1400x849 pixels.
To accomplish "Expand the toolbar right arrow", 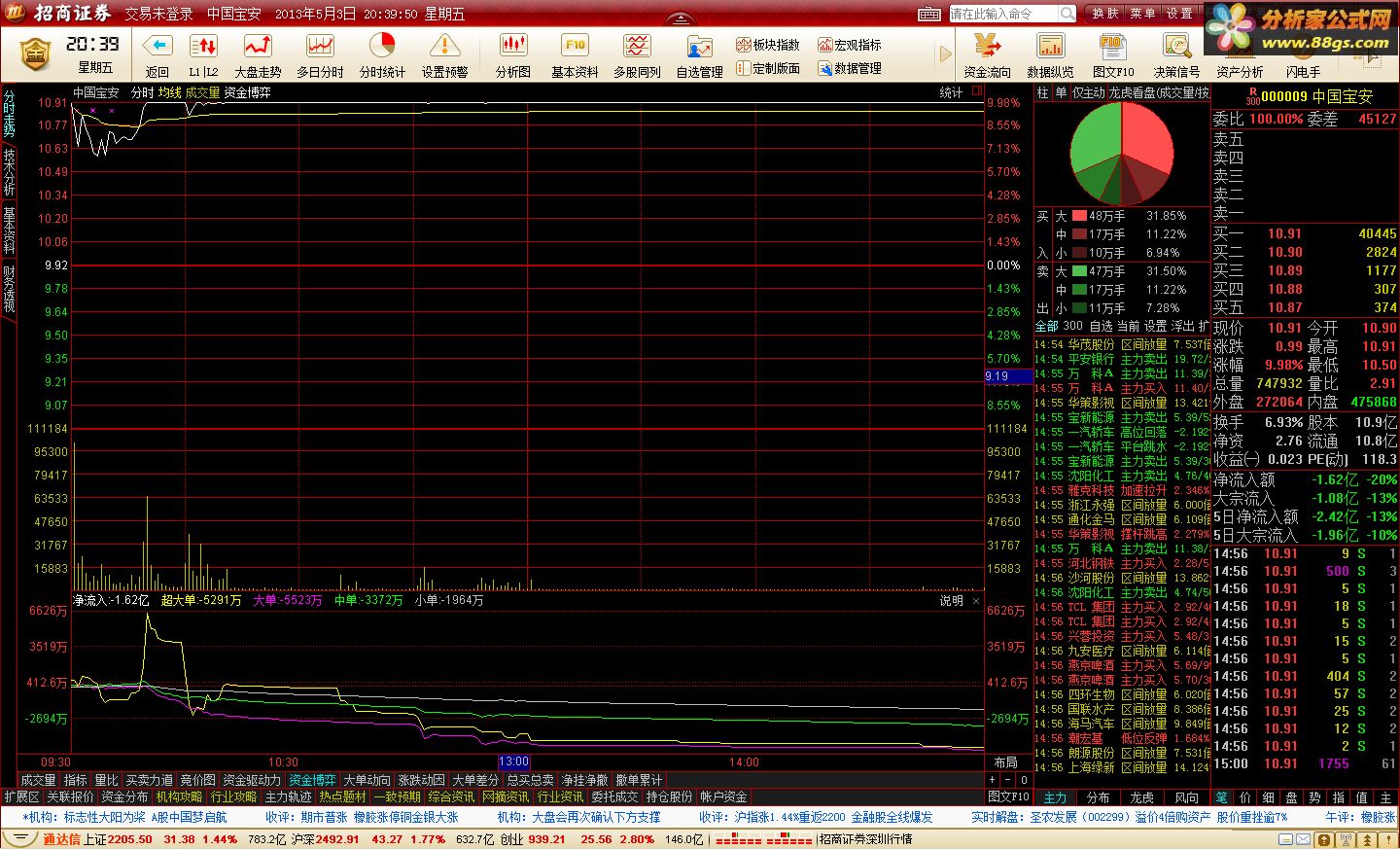I will pyautogui.click(x=945, y=54).
